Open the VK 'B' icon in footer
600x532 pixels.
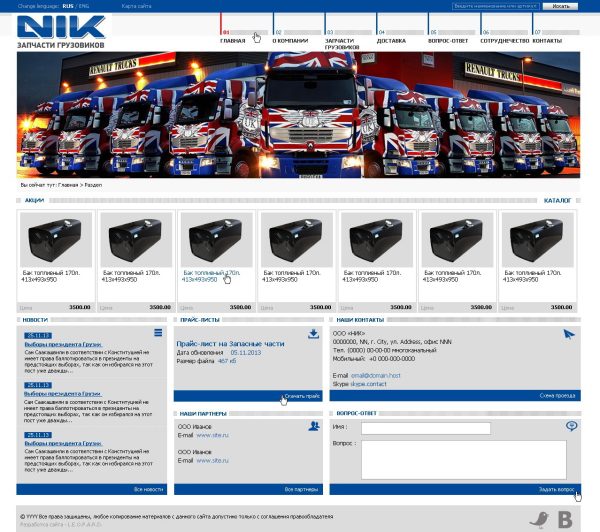pos(565,520)
